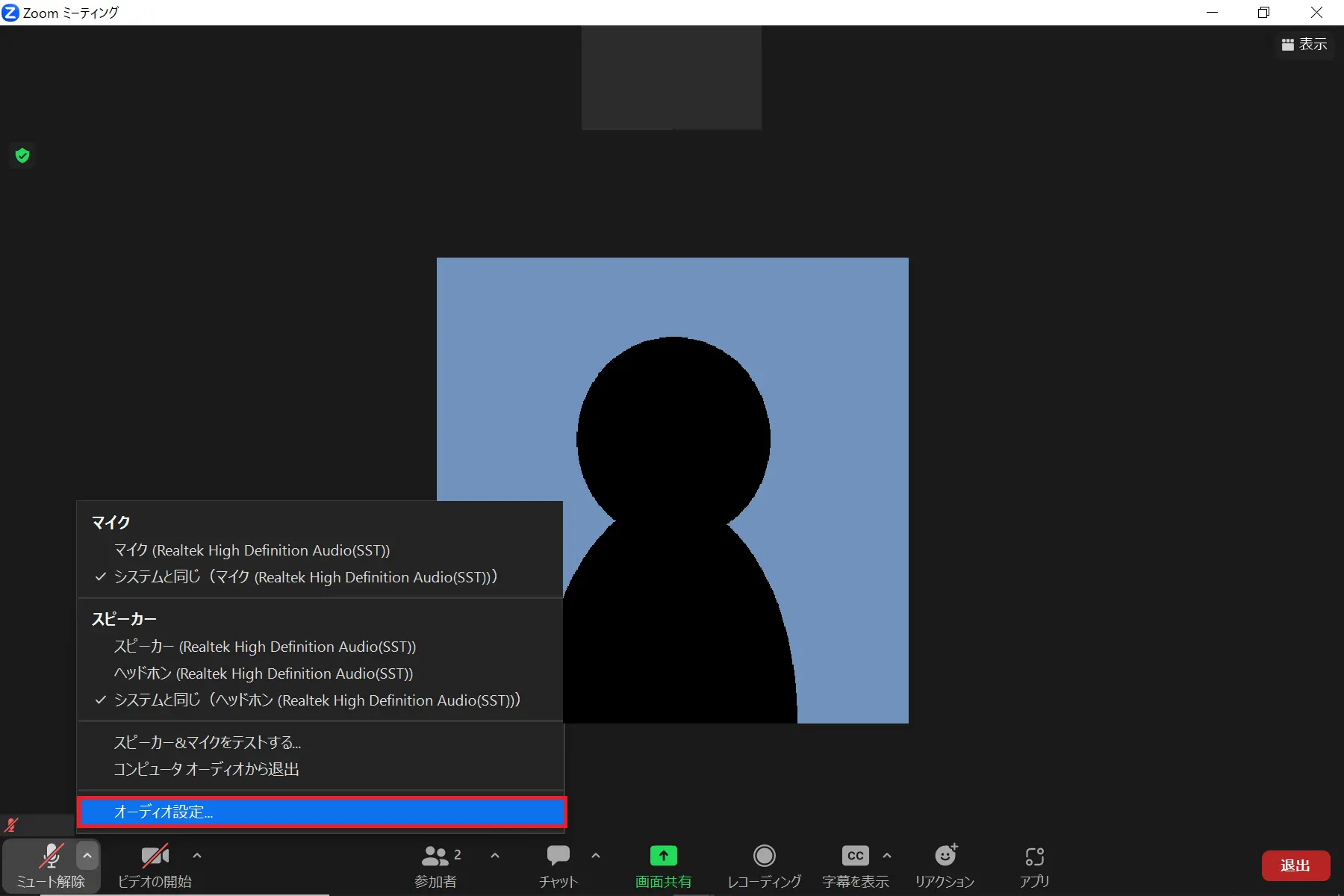Open the 表示 view layout button
This screenshot has width=1344, height=896.
coord(1304,44)
